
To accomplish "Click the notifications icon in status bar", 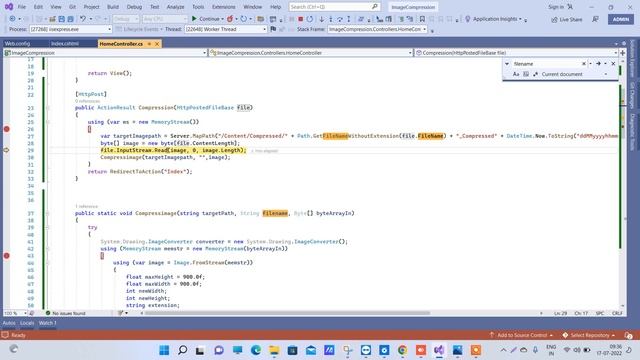I will (628, 335).
